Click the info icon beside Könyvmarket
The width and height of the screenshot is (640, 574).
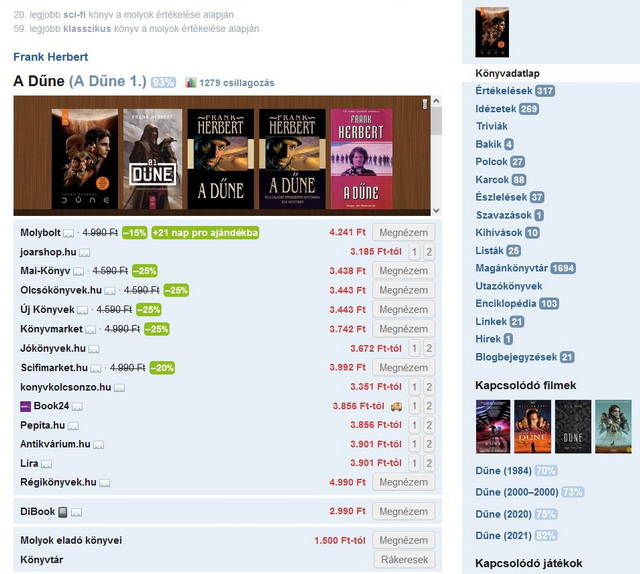(91, 329)
